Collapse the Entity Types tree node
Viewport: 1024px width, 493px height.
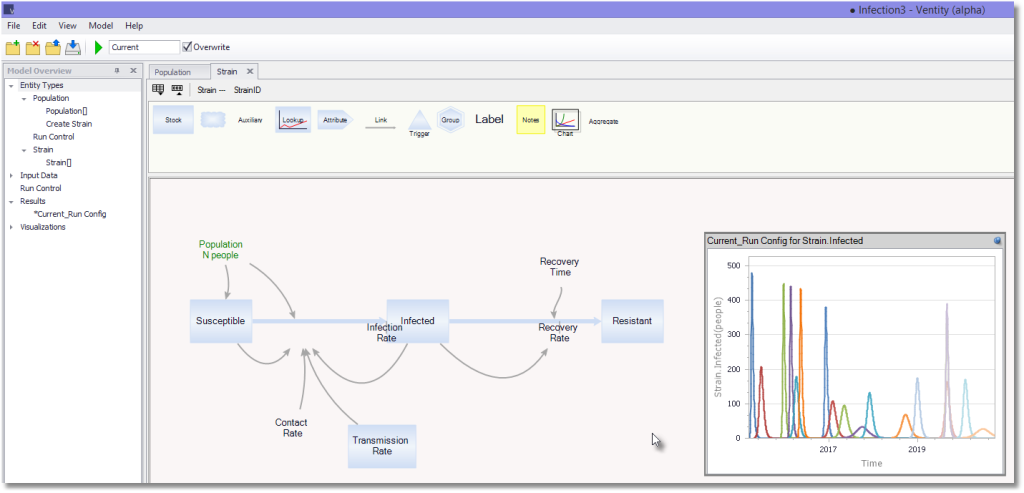click(11, 86)
